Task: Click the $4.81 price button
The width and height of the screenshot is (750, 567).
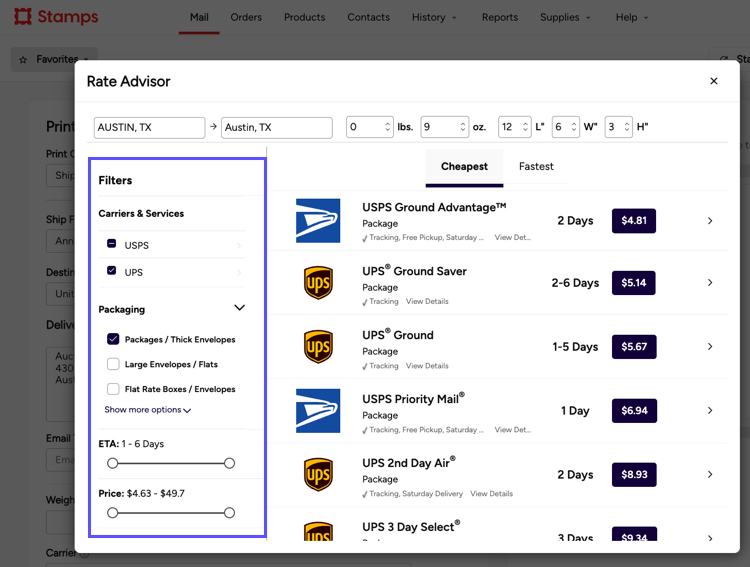Action: (634, 221)
